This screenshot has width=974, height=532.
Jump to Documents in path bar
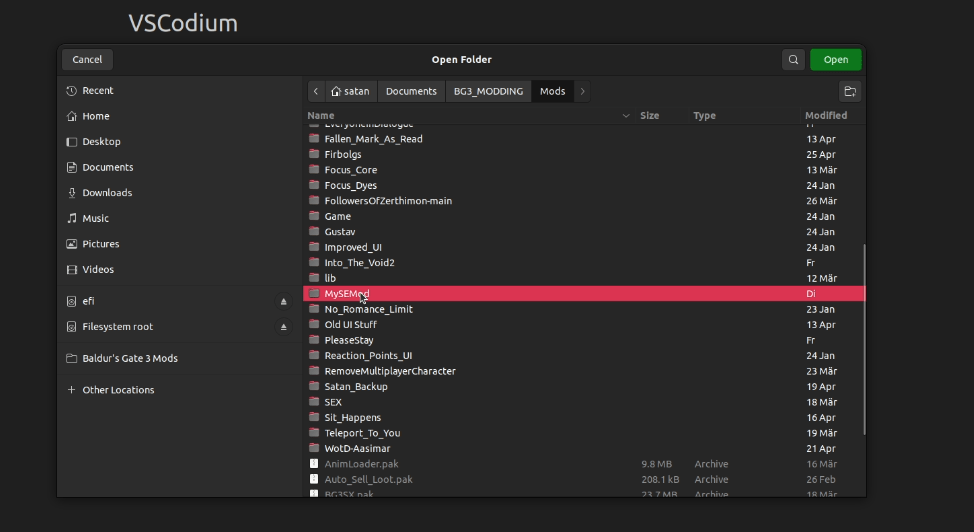click(x=411, y=91)
